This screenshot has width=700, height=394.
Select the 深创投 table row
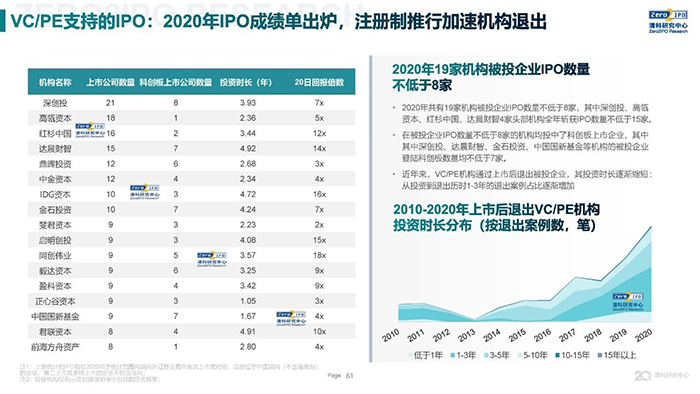192,103
